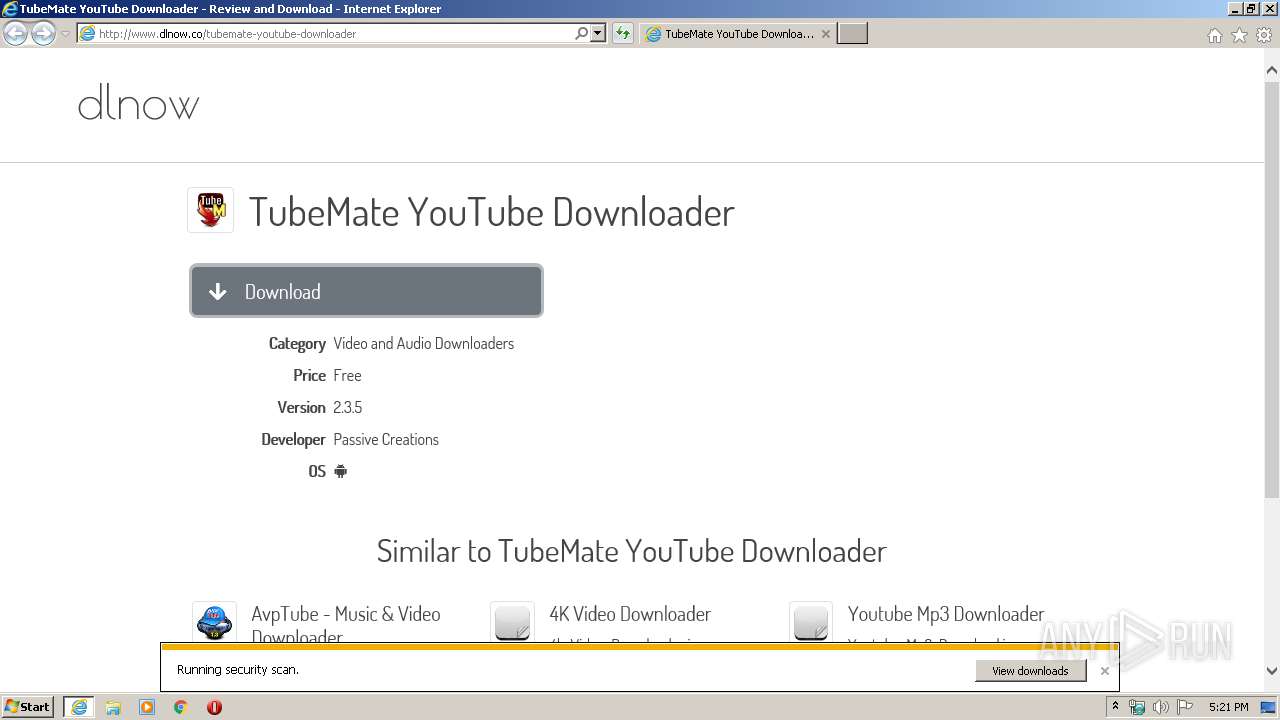
Task: Open the Tools gear icon
Action: [1264, 35]
